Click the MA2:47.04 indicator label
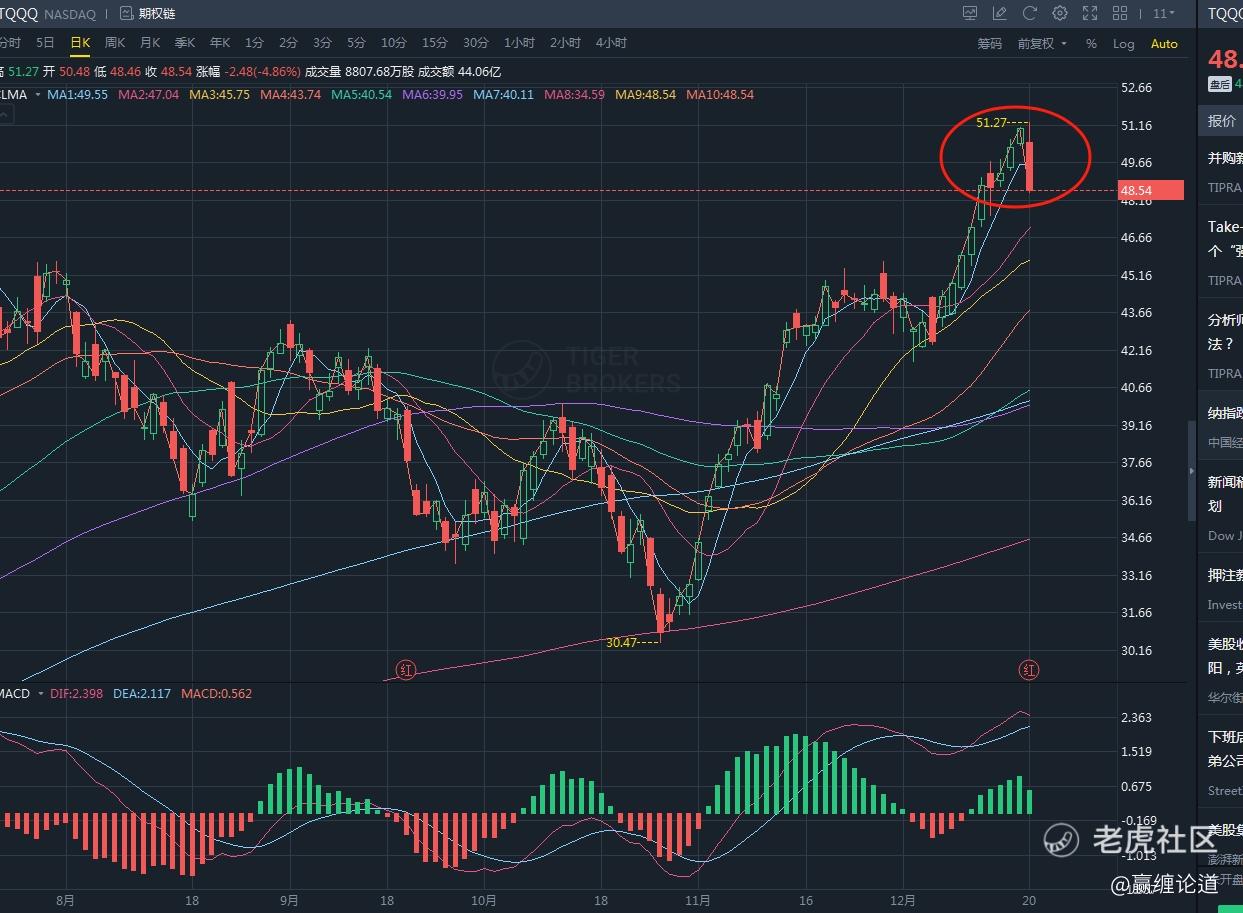Screen dimensions: 1243x913 pyautogui.click(x=149, y=95)
